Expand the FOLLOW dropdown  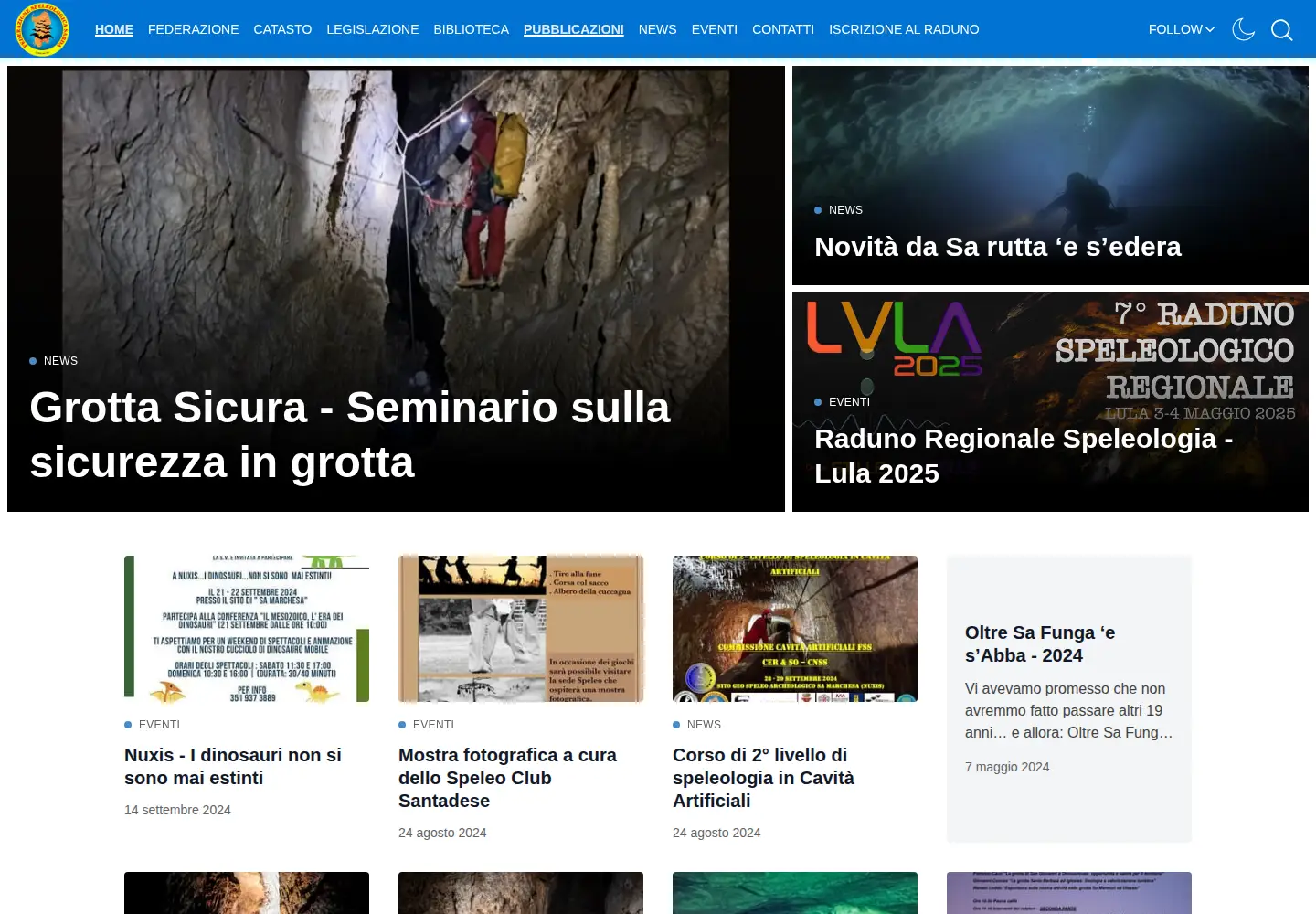(x=1182, y=29)
